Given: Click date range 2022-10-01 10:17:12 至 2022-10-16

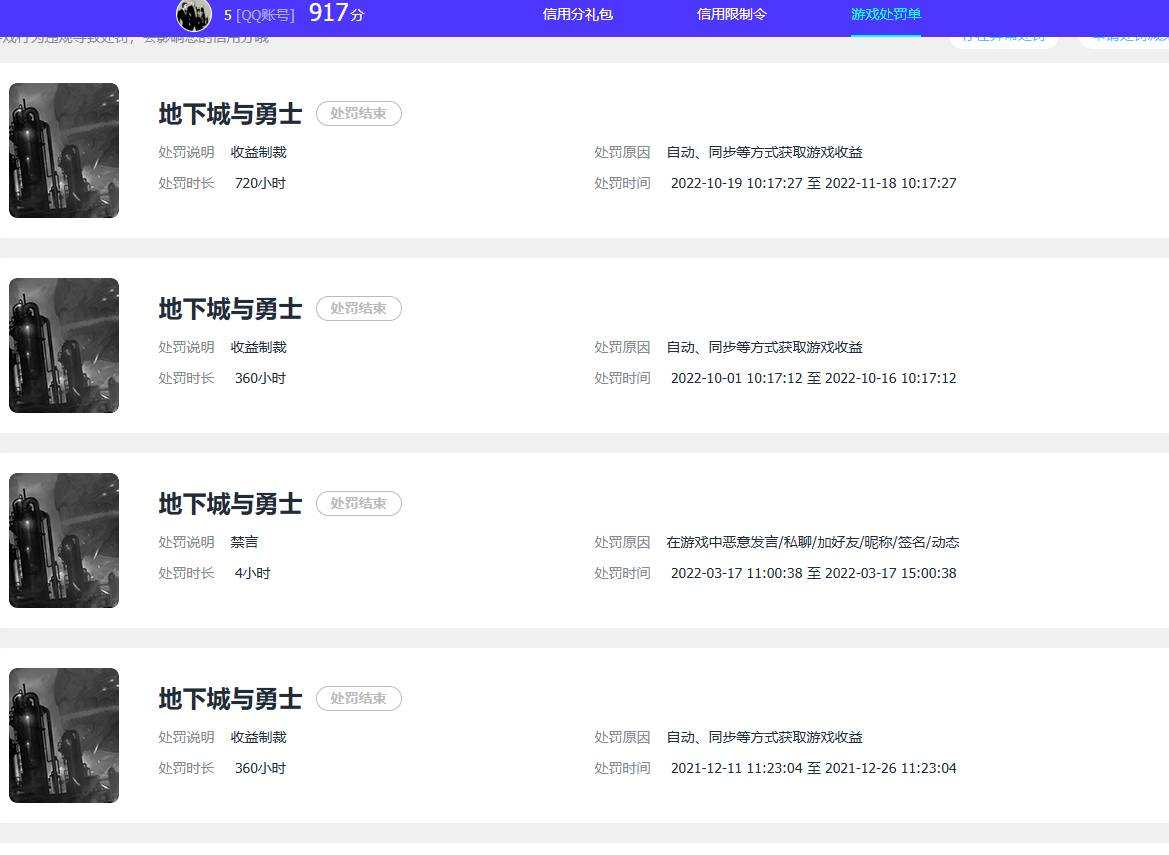Looking at the screenshot, I should click(813, 378).
